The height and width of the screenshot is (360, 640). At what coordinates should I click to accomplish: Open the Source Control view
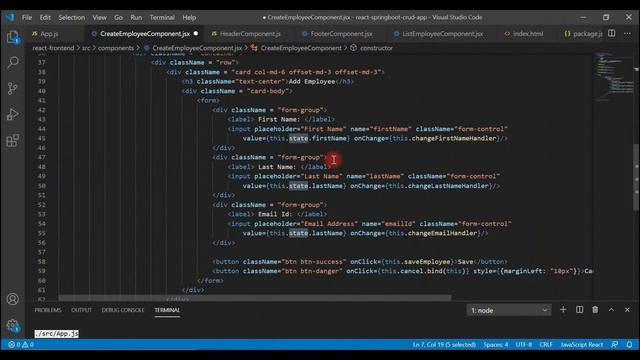pos(13,88)
